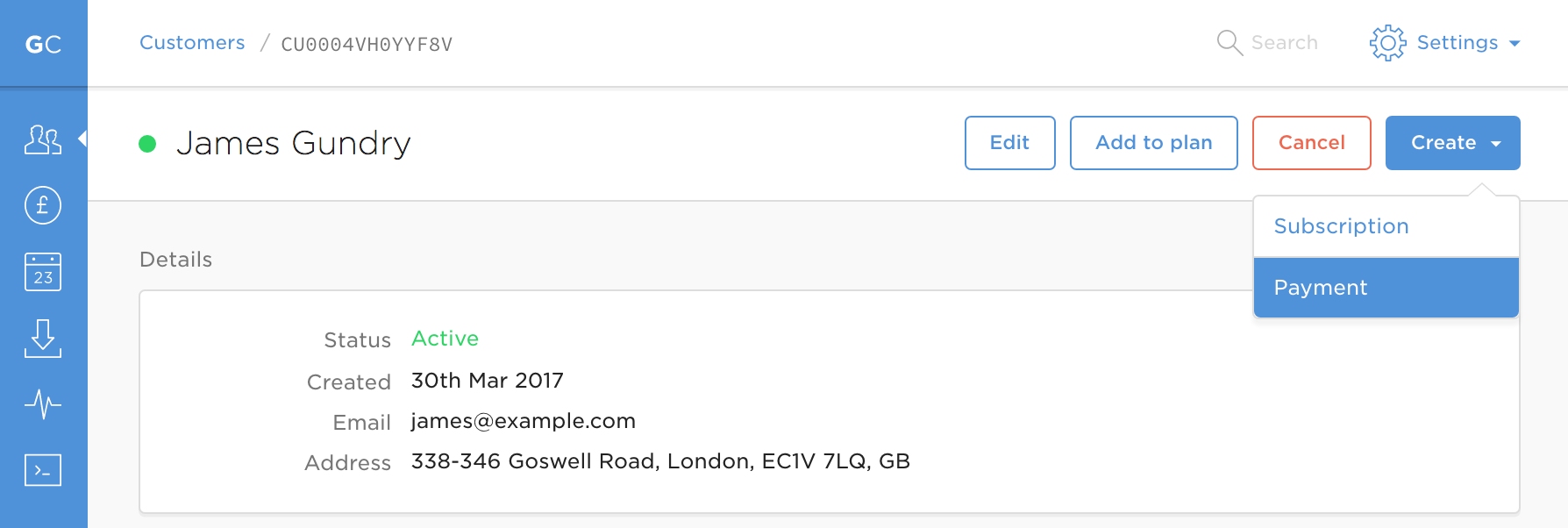Viewport: 1568px width, 528px height.
Task: Click the Edit button
Action: pos(1009,143)
